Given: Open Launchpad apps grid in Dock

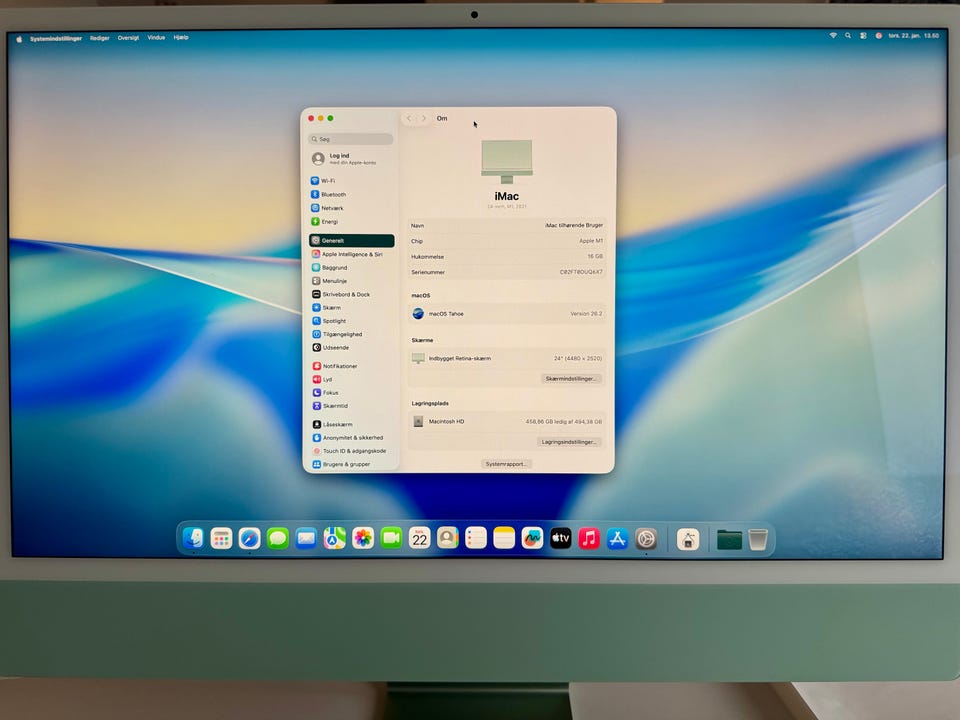Looking at the screenshot, I should (x=221, y=539).
